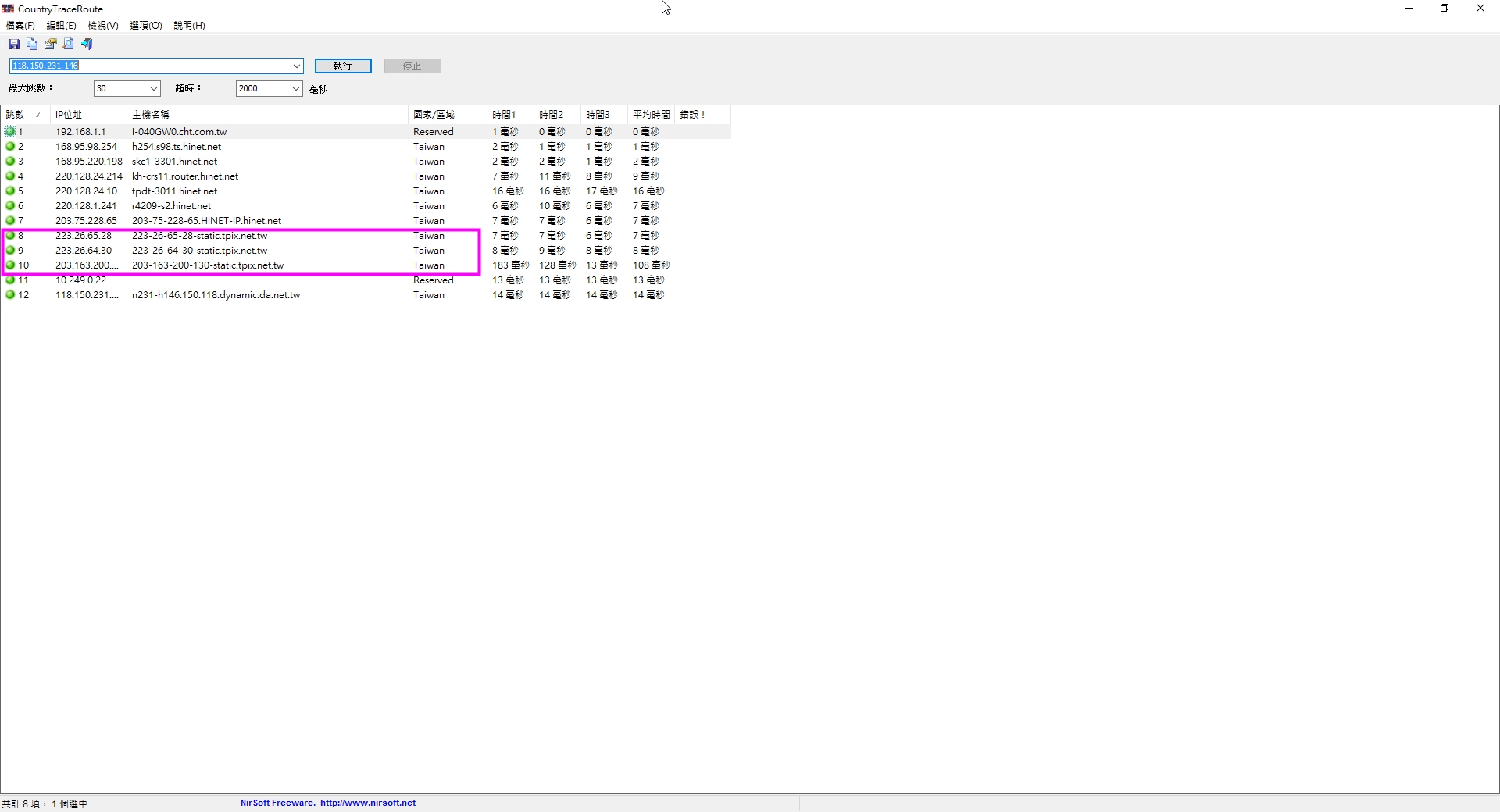Sort by the 跳數 column header
This screenshot has height=812, width=1500.
tap(25, 115)
